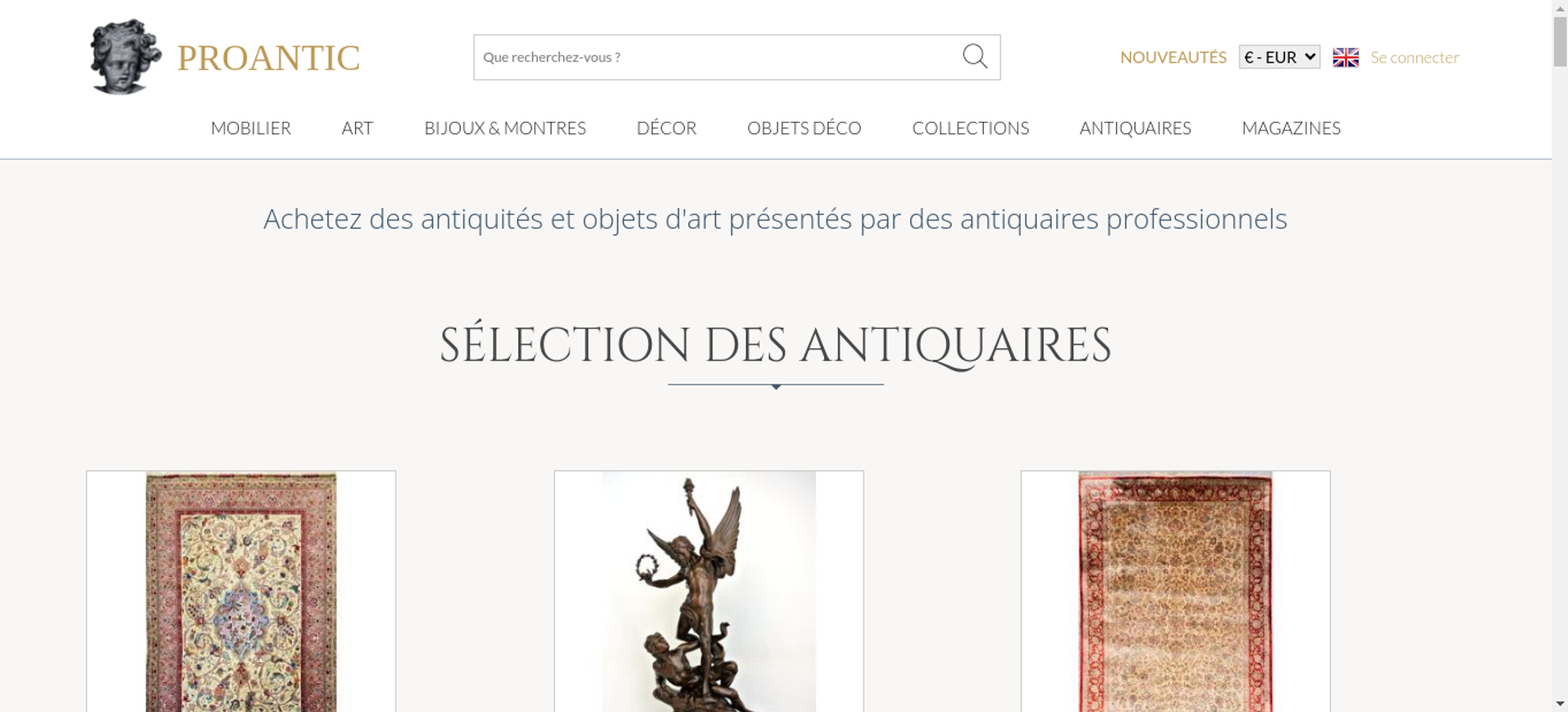Image resolution: width=1568 pixels, height=712 pixels.
Task: Click the PROANTIC brand name text
Action: [268, 58]
